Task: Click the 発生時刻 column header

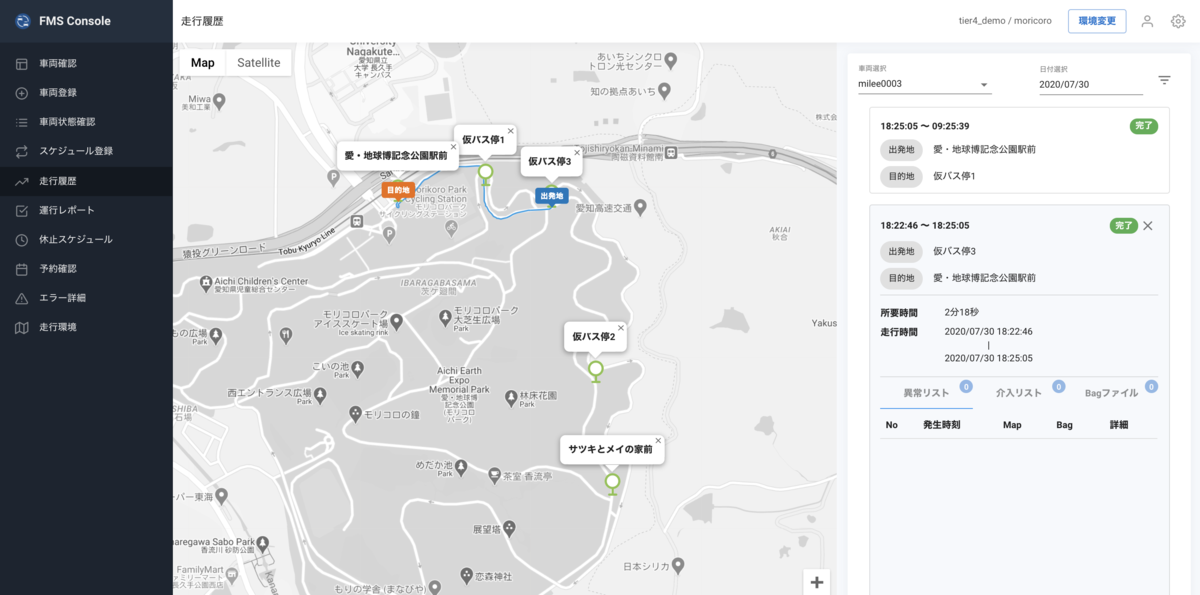Action: tap(942, 425)
